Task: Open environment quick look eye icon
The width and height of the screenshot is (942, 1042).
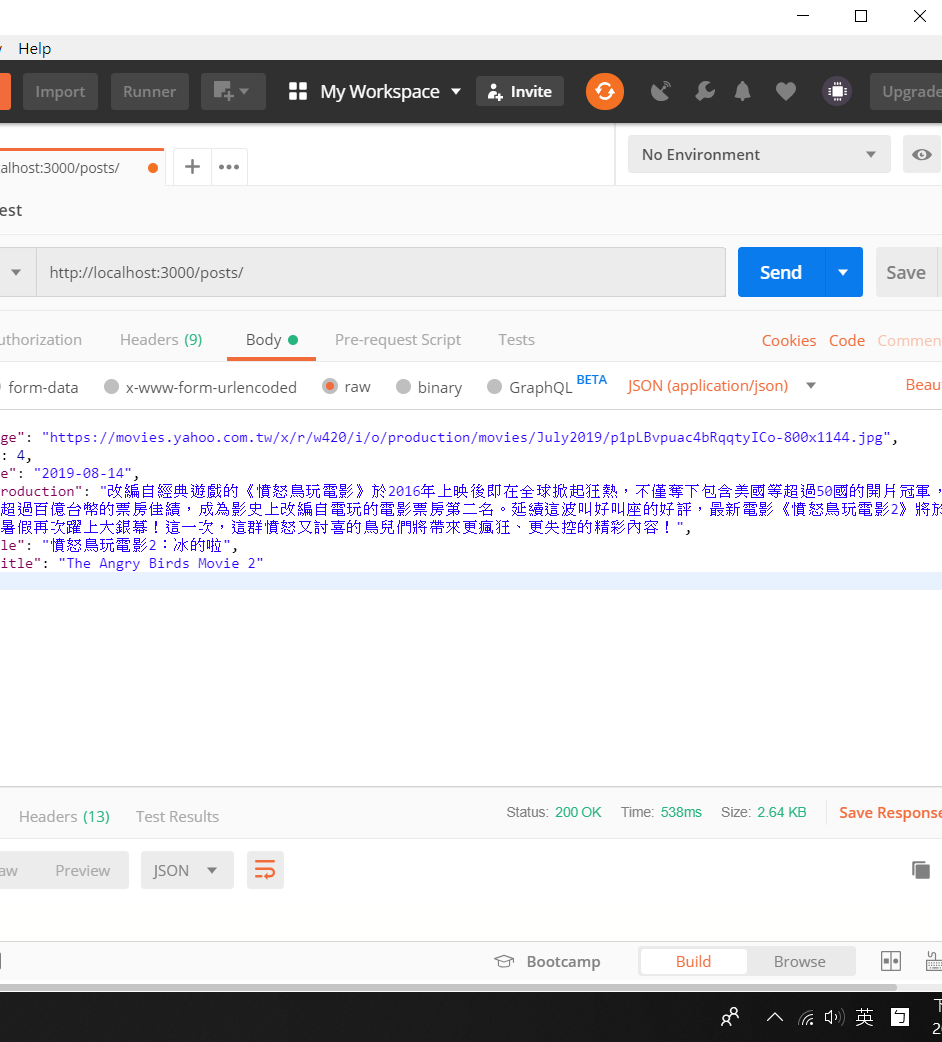Action: (921, 155)
